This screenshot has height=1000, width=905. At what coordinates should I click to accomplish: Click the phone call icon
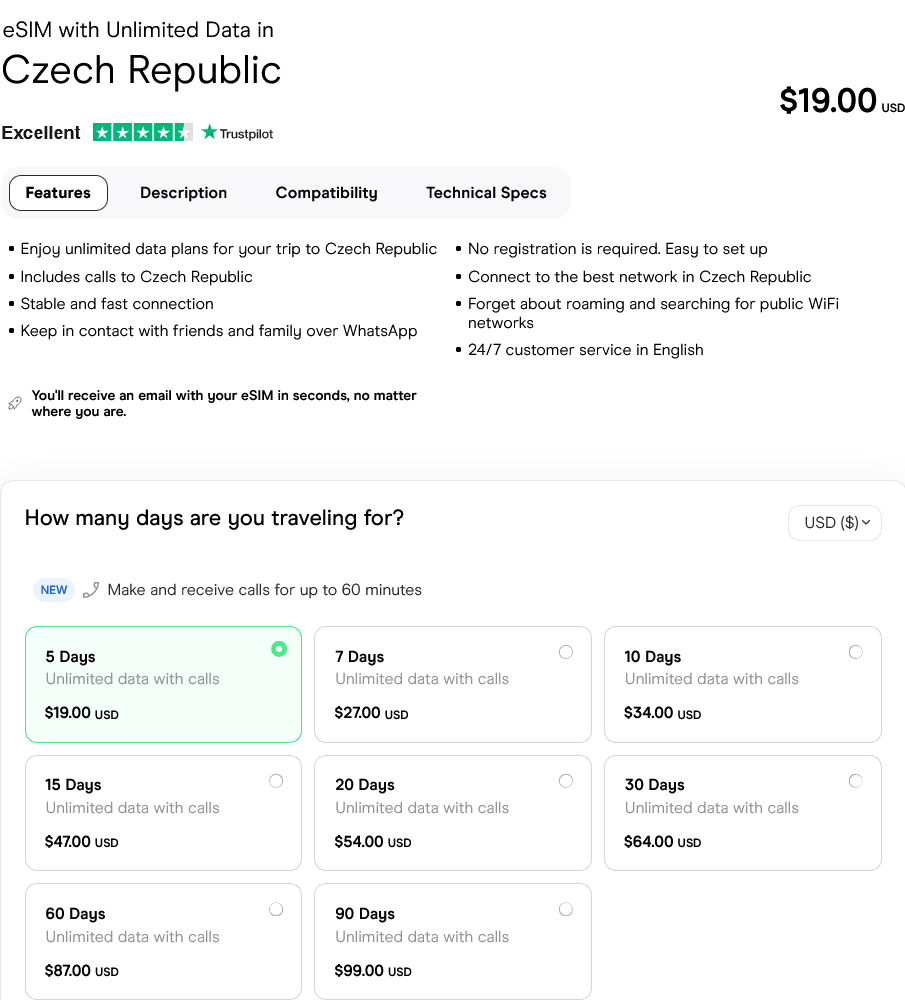coord(91,590)
